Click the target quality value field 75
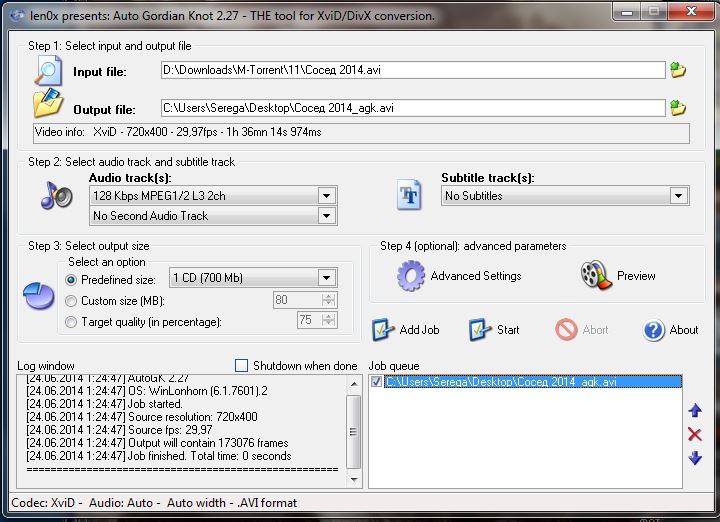Viewport: 720px width, 522px height. tap(309, 320)
